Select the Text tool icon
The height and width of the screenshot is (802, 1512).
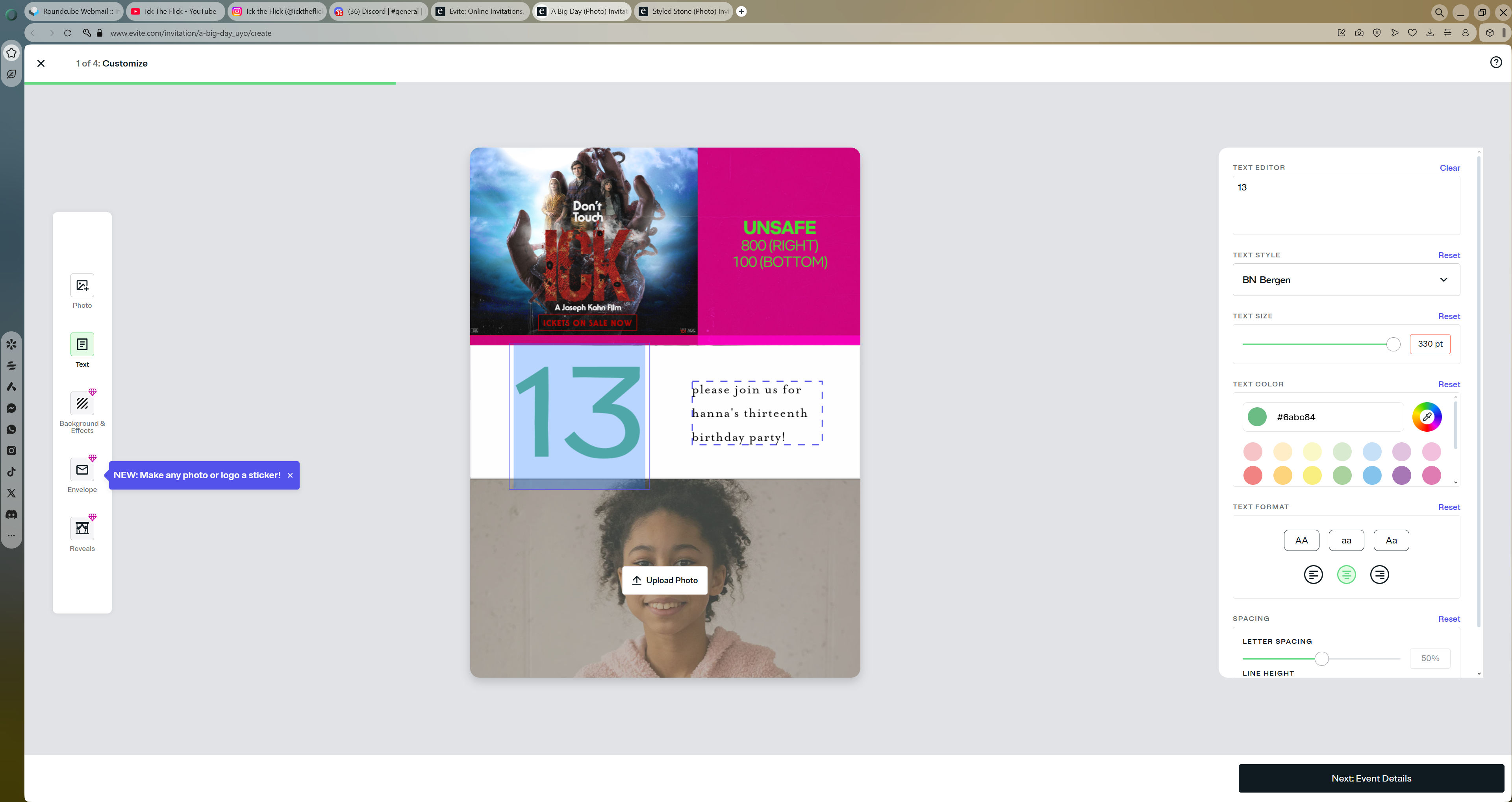pos(82,344)
